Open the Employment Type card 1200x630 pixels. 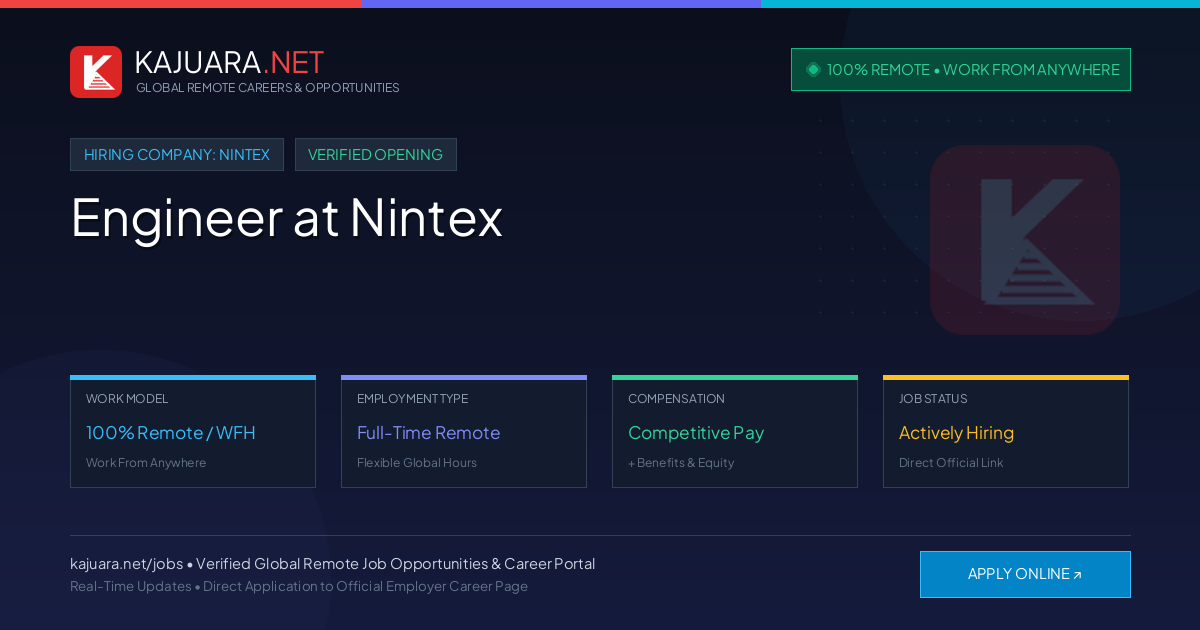[464, 431]
